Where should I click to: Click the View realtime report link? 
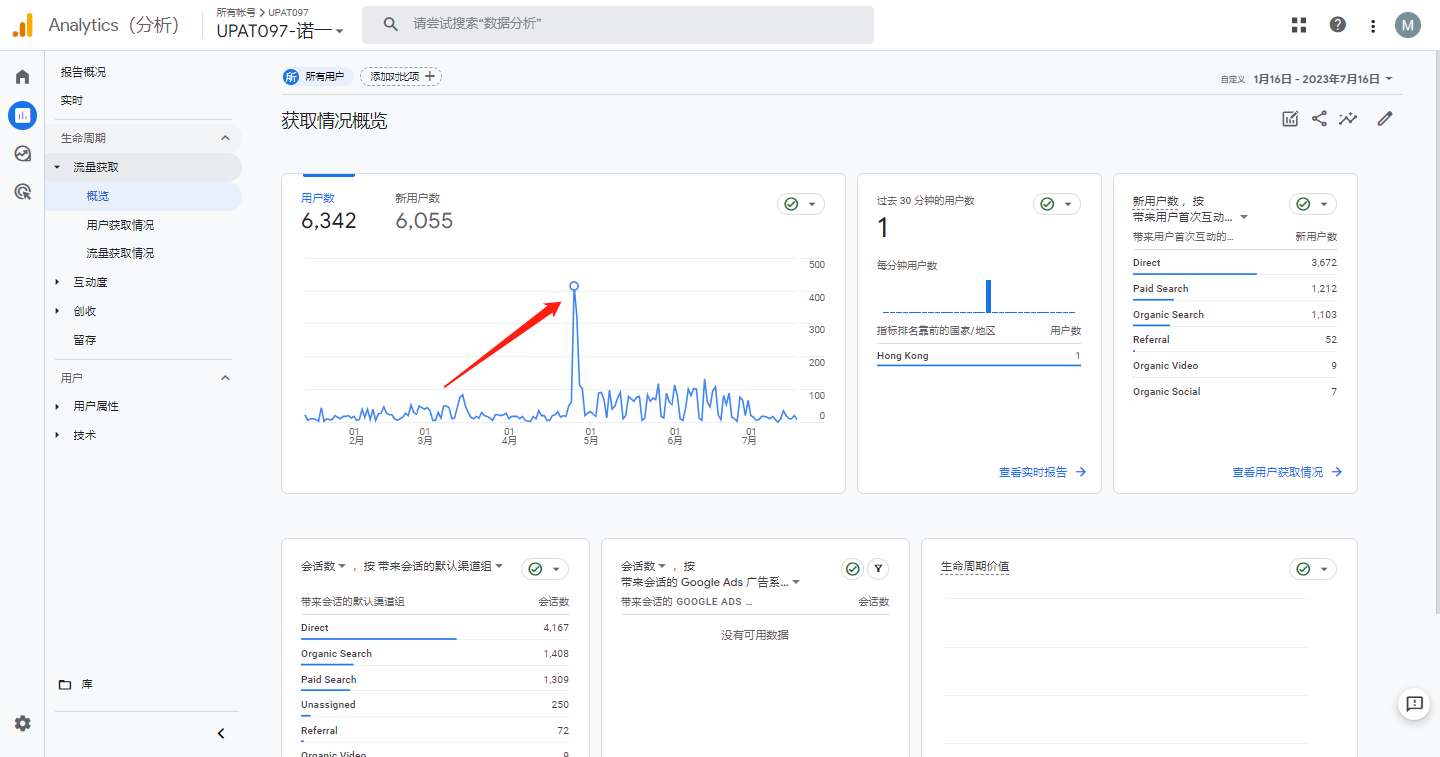[1042, 472]
